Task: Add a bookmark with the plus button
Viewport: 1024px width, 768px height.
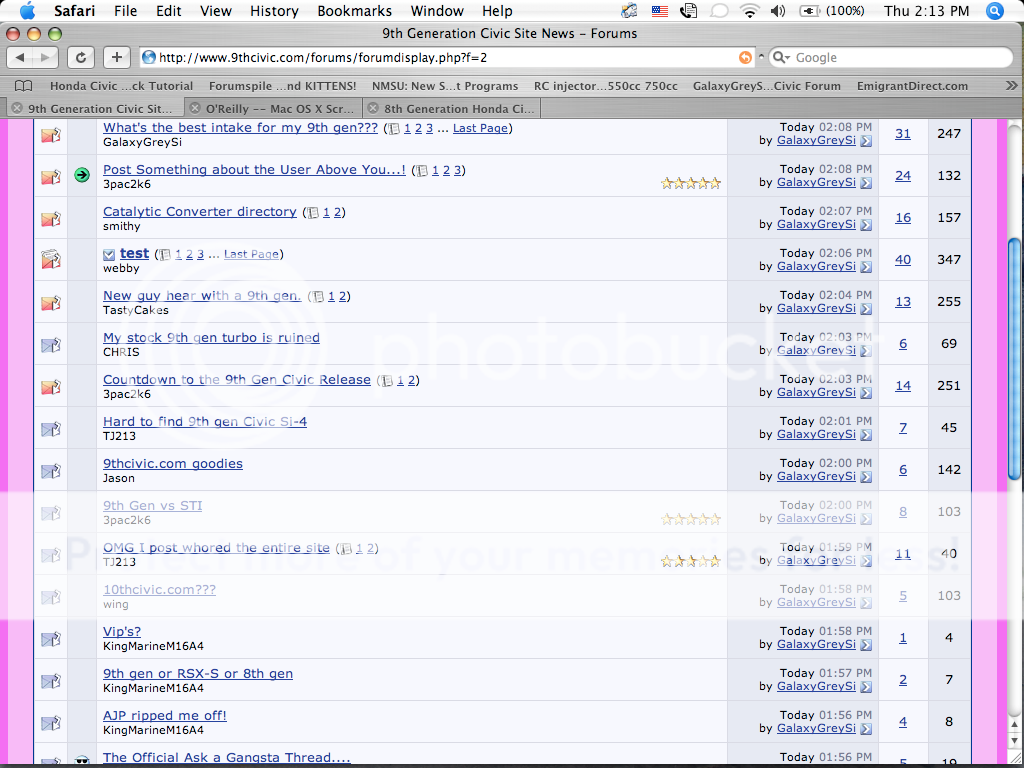Action: pos(117,57)
